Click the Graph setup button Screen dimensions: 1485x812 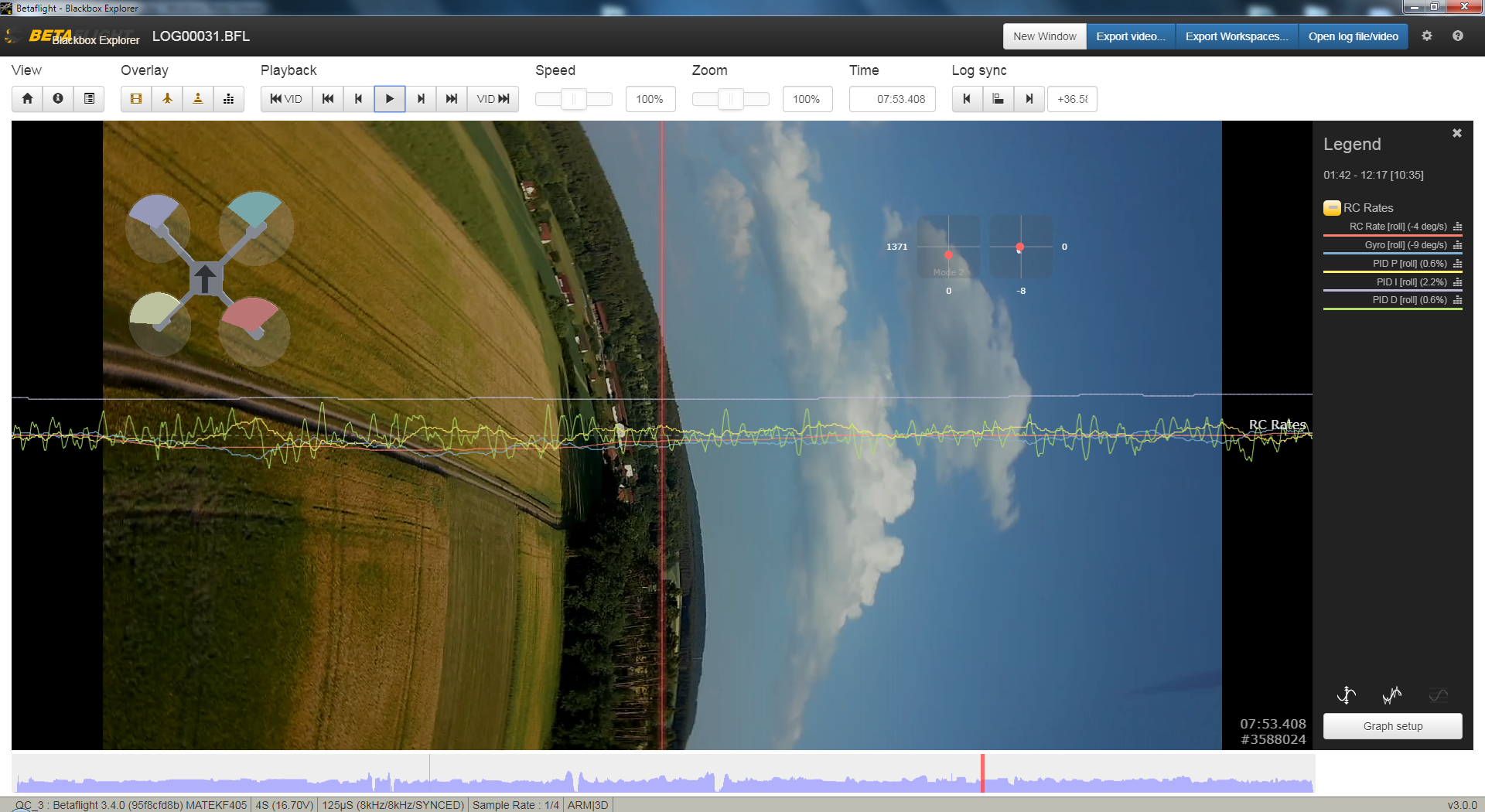click(1392, 725)
